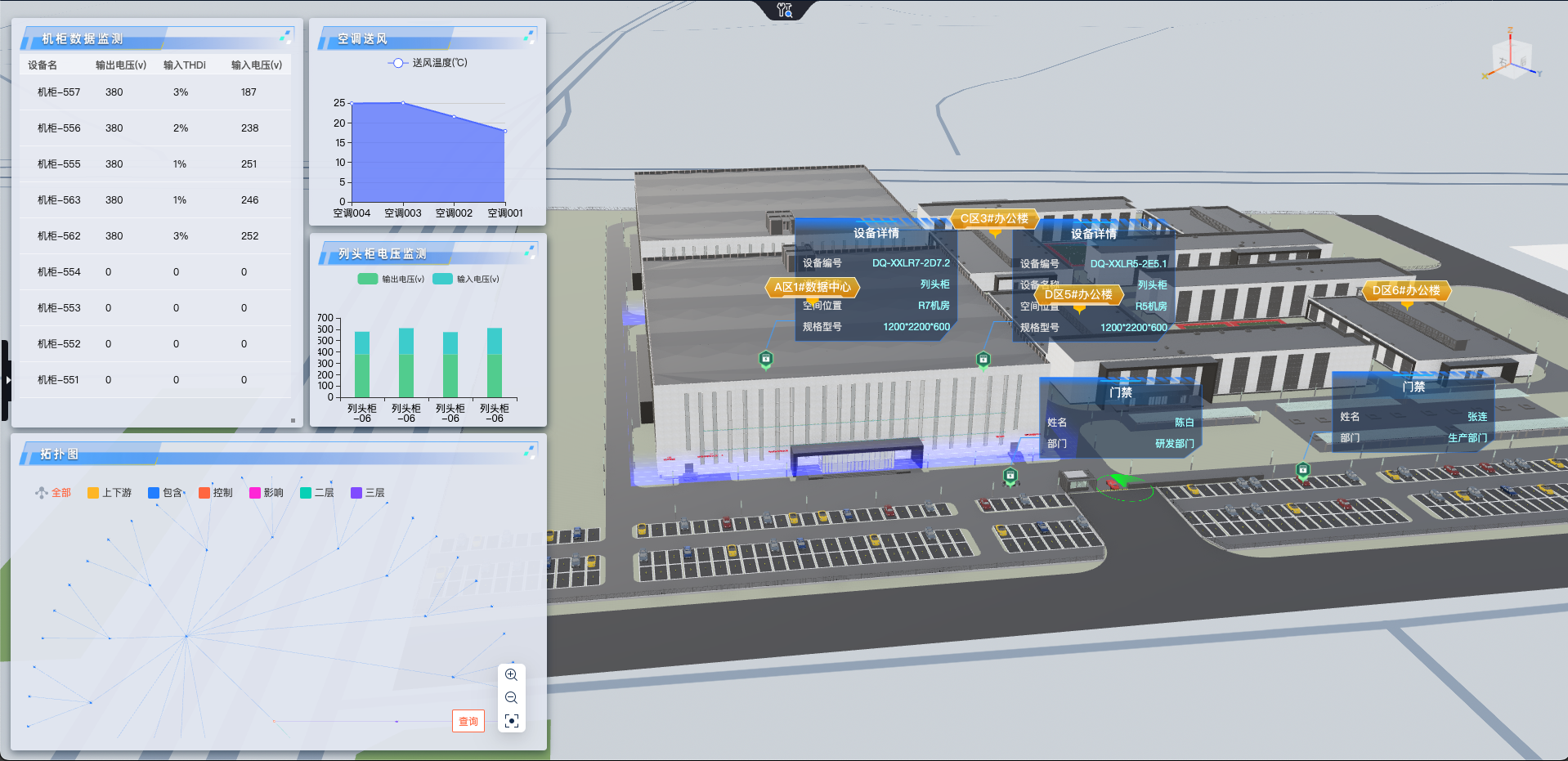
Task: Open the tools icon at top center
Action: 785,10
